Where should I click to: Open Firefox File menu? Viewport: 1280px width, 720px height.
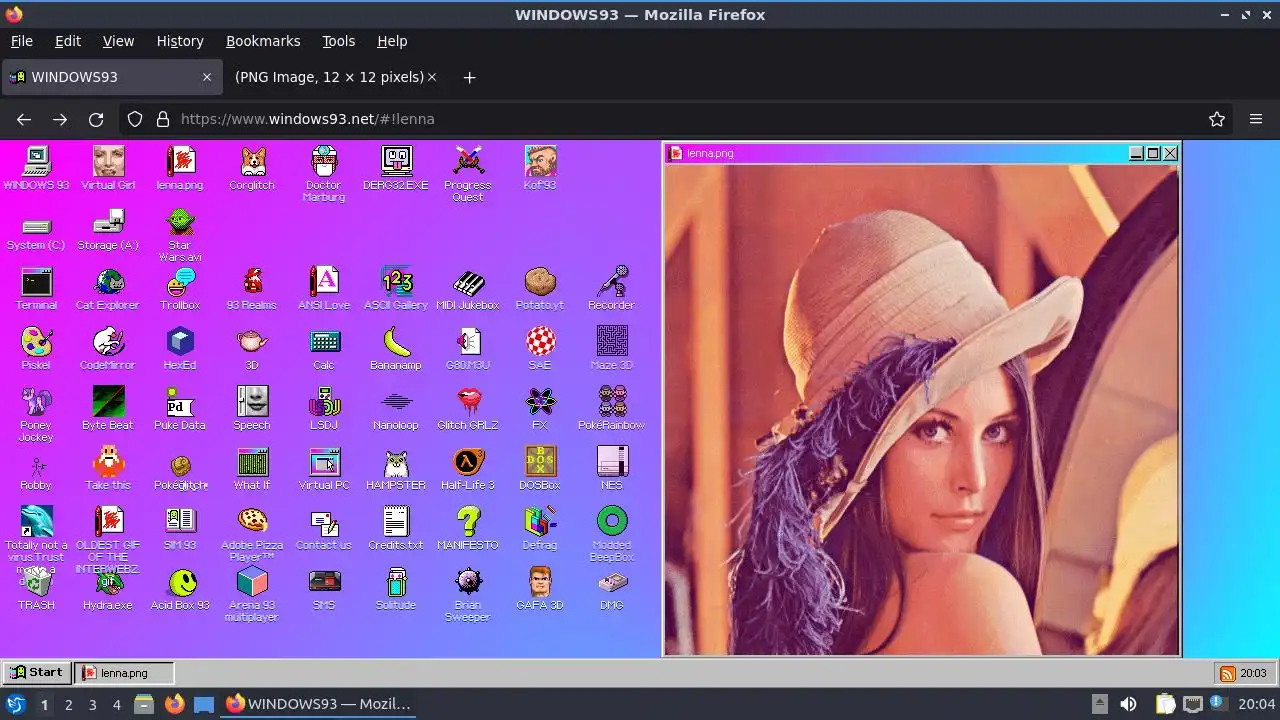click(21, 41)
